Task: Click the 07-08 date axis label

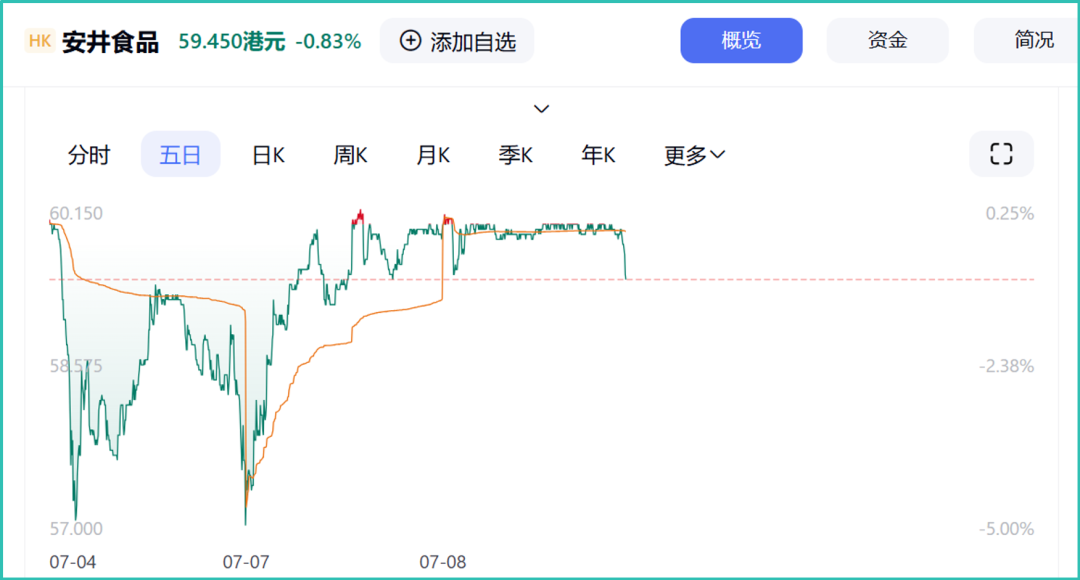Action: pos(443,562)
